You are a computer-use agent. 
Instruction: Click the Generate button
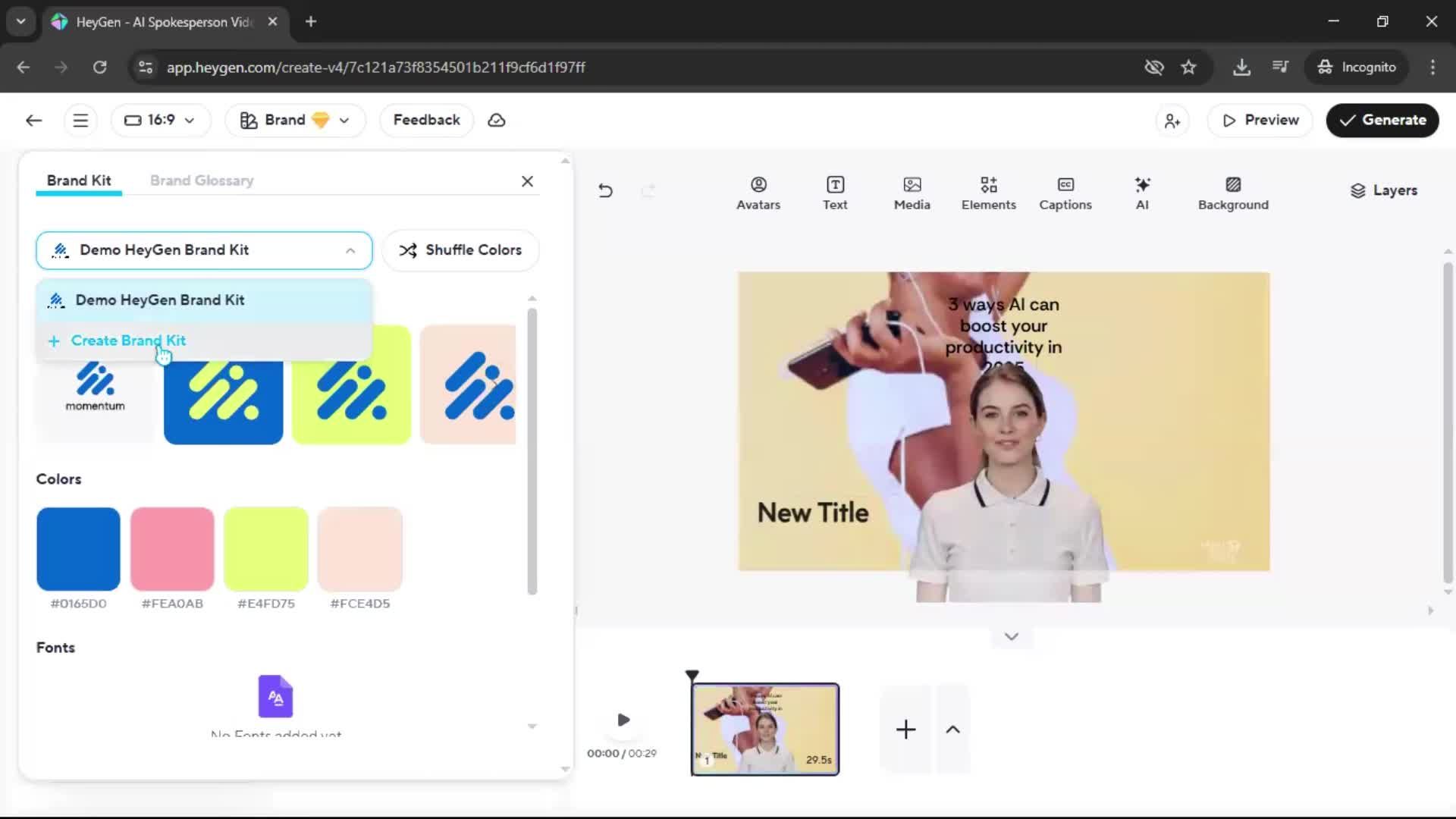[1382, 121]
